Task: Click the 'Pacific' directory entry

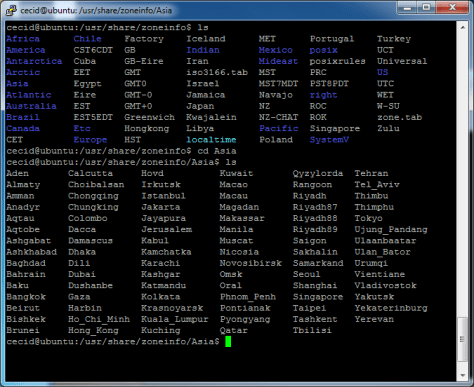Action: [279, 128]
